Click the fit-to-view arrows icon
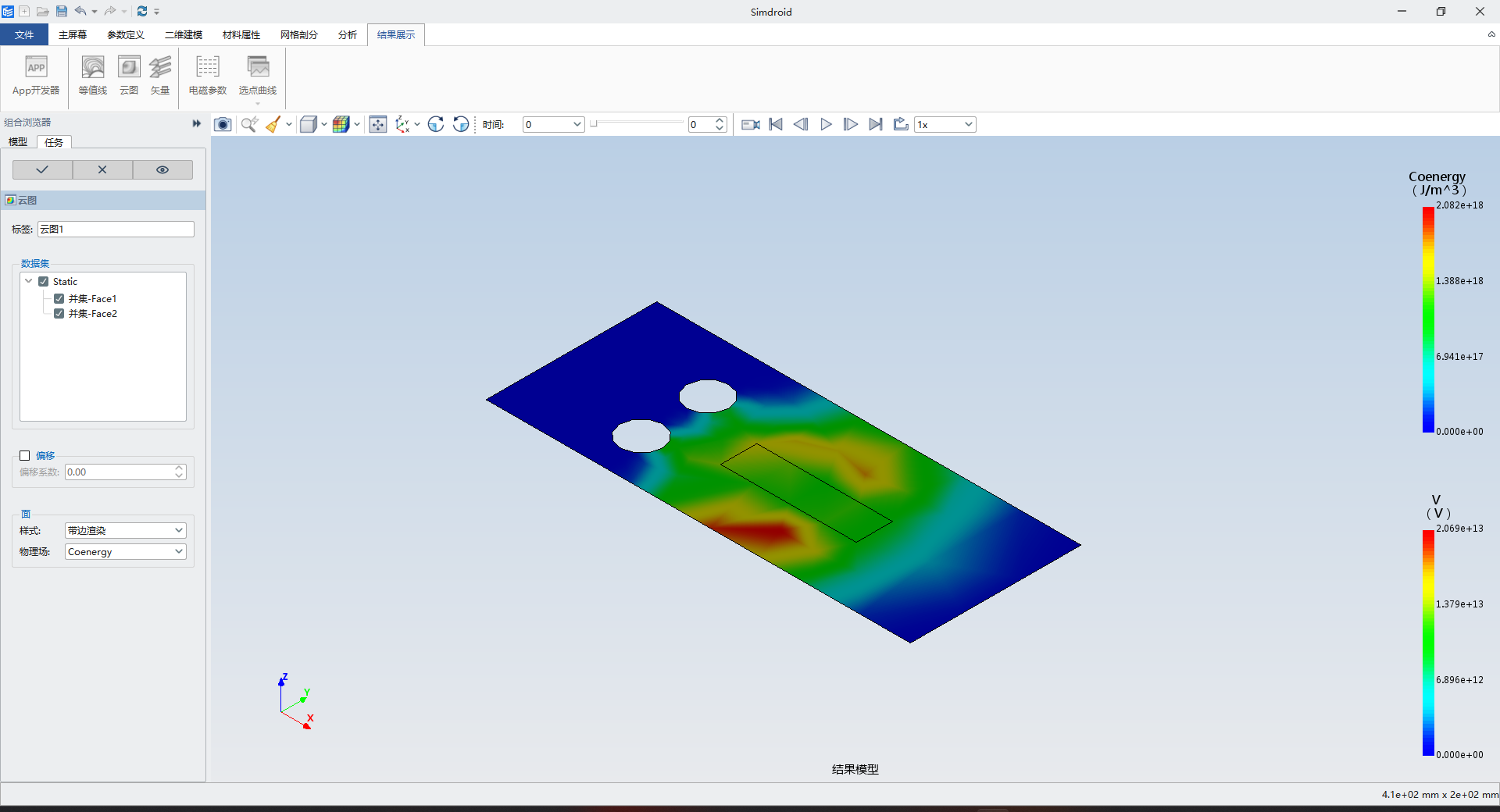This screenshot has width=1500, height=812. pyautogui.click(x=378, y=124)
